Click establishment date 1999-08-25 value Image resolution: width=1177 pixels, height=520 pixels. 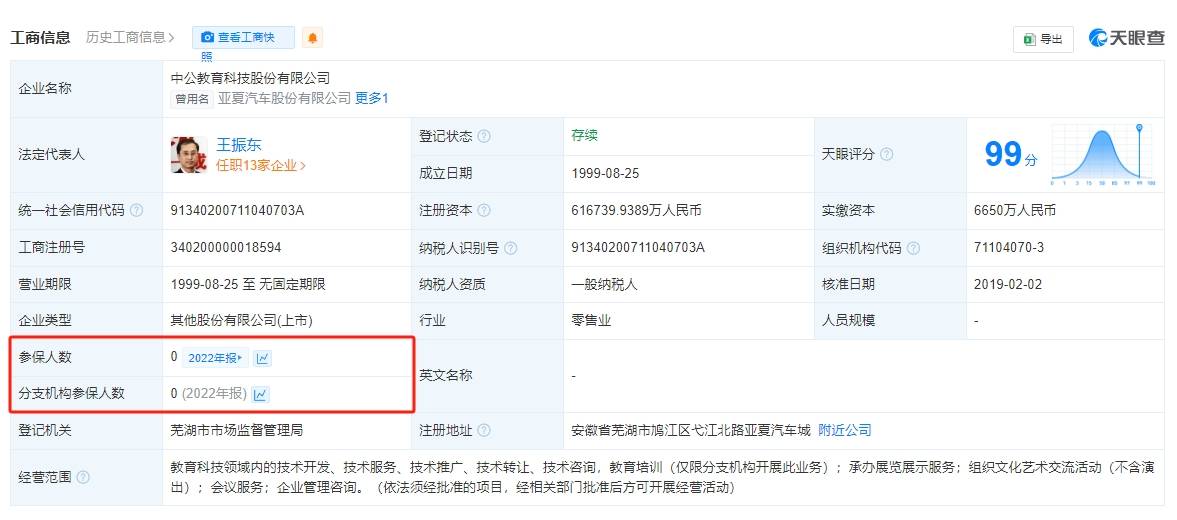click(605, 173)
